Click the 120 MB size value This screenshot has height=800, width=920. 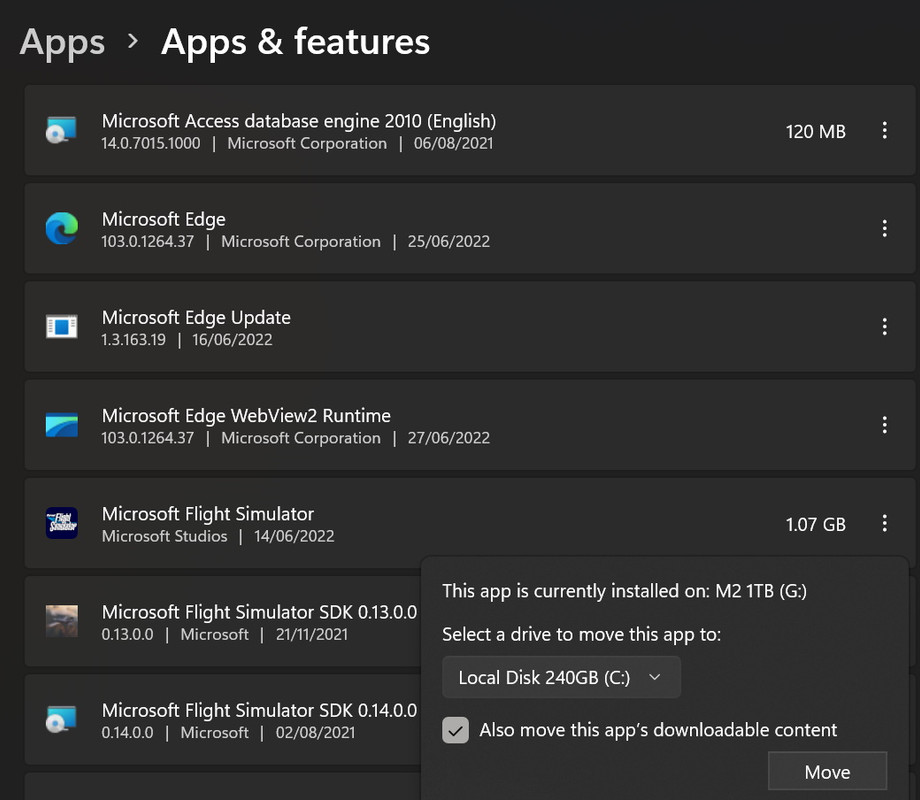pyautogui.click(x=816, y=131)
